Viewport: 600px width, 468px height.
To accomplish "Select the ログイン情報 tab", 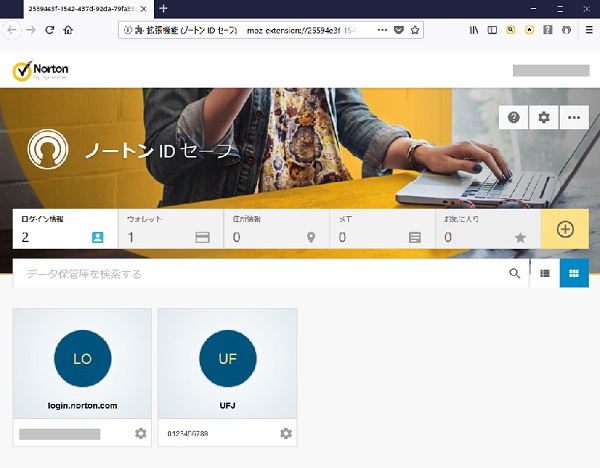I will coord(65,229).
